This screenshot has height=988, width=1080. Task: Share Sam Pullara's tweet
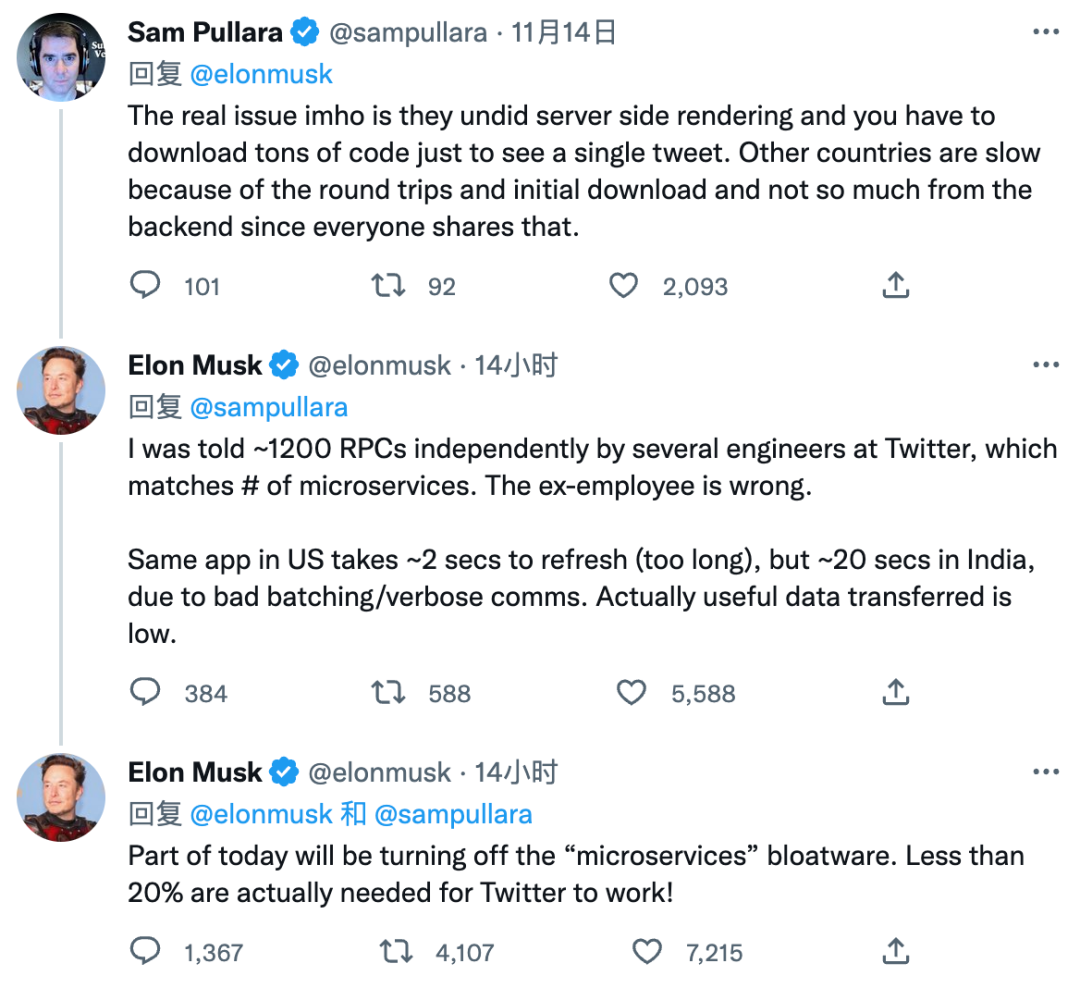click(896, 286)
